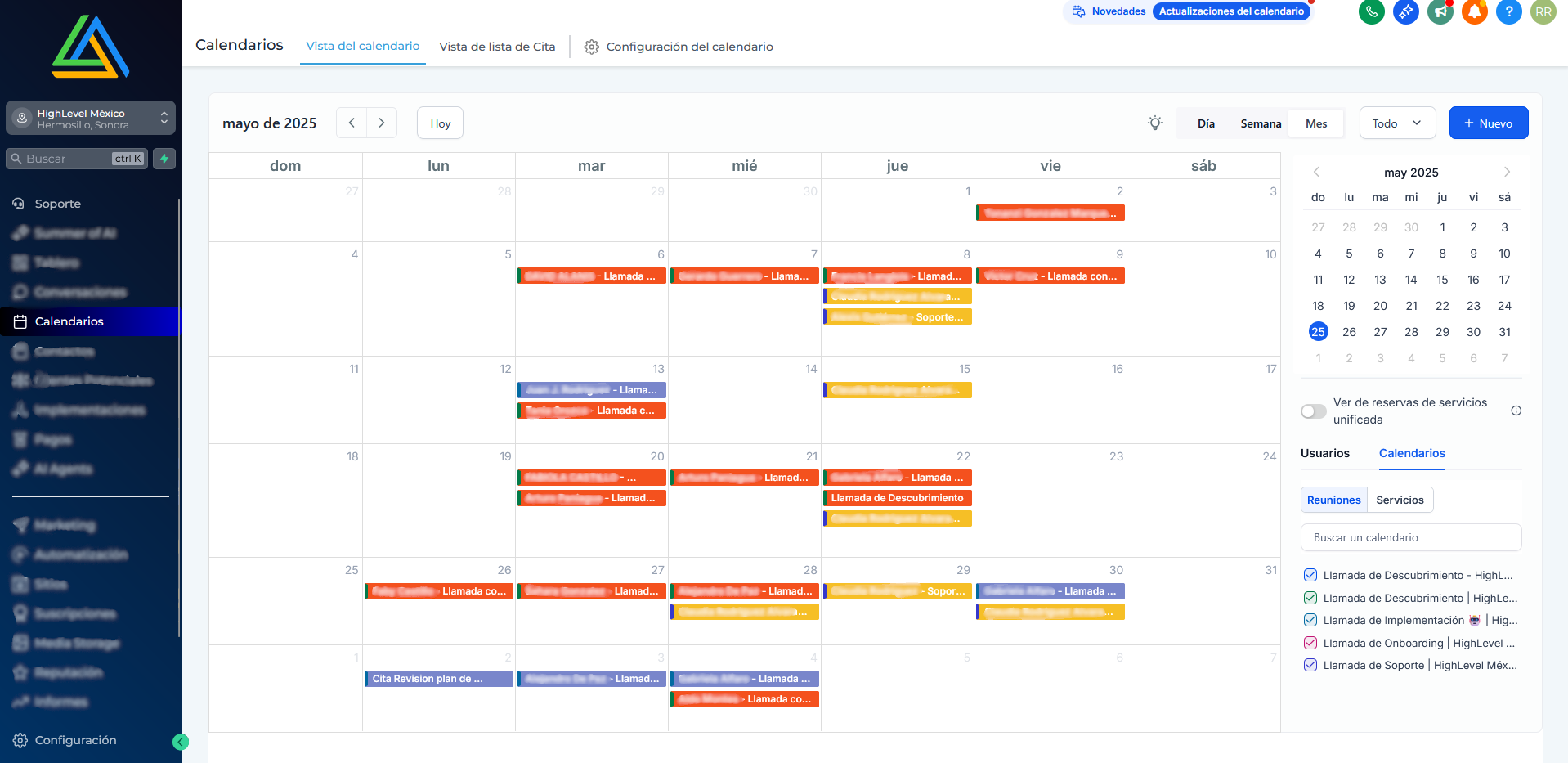Click the Buscar un calendario field
Viewport: 1568px width, 763px height.
point(1410,537)
